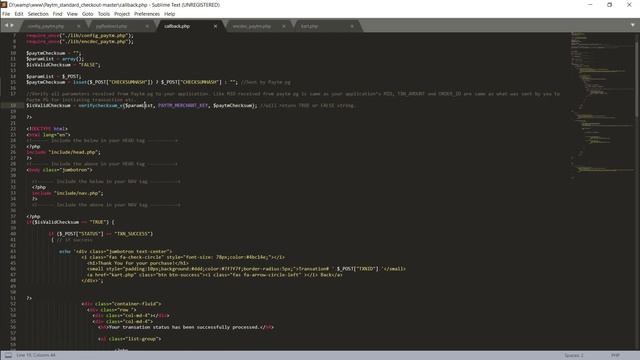Open the Goto menu
This screenshot has width=640, height=360.
tap(88, 14)
